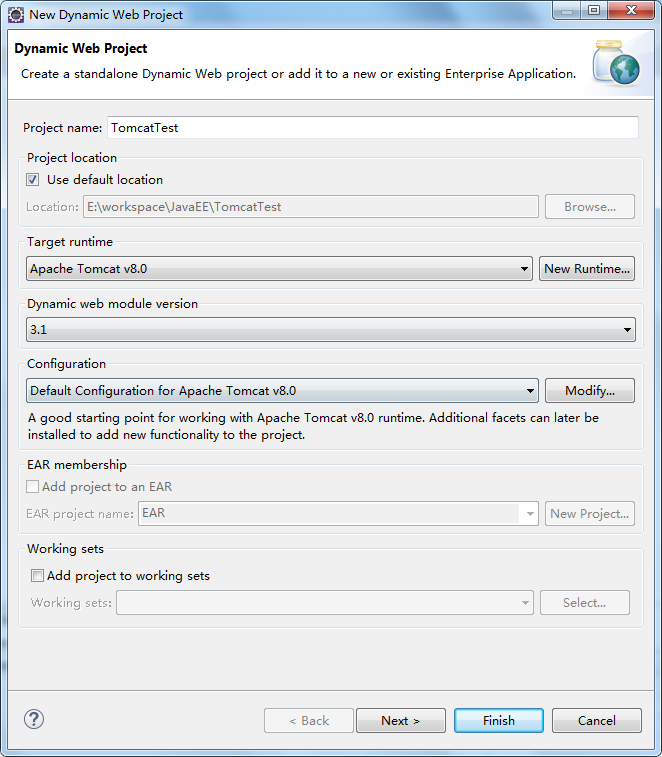The height and width of the screenshot is (757, 662).
Task: Cancel the new project dialog
Action: click(x=597, y=720)
